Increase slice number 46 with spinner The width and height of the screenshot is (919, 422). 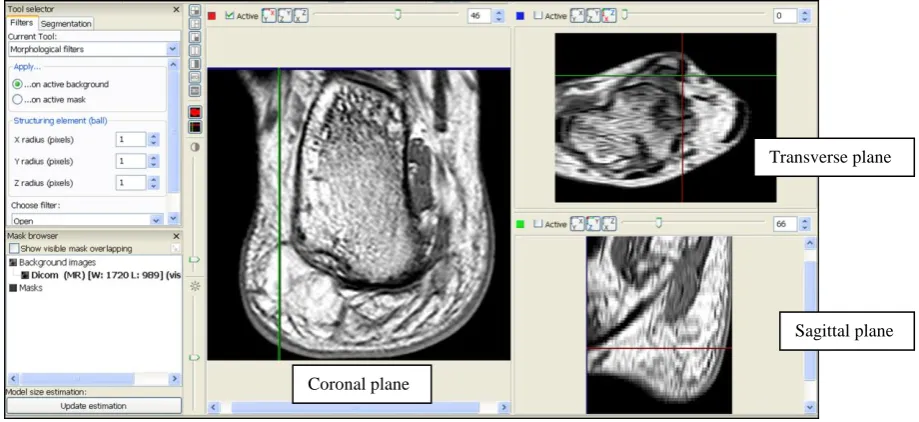pyautogui.click(x=499, y=12)
